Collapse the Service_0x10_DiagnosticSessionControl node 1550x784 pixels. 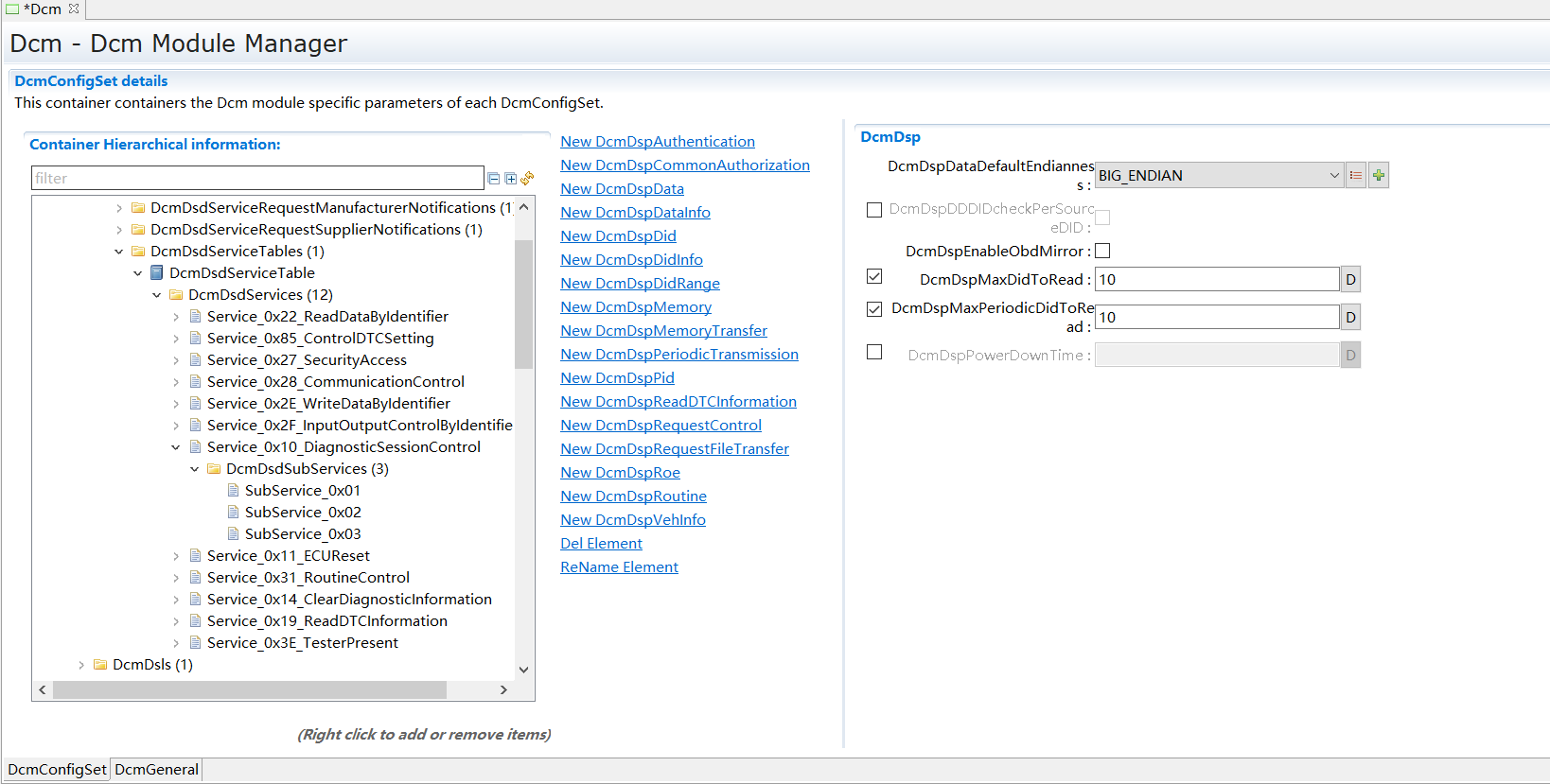(176, 447)
